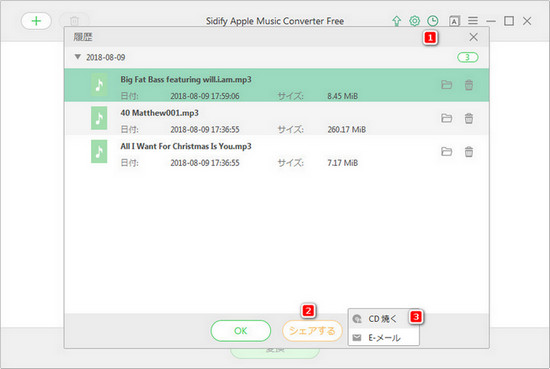
Task: Open the language selection icon
Action: click(454, 21)
